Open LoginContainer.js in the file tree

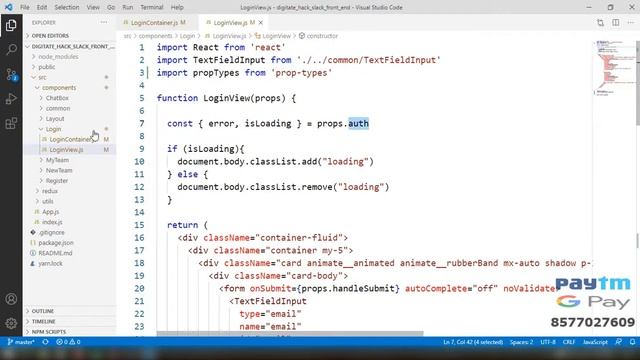tap(70, 140)
